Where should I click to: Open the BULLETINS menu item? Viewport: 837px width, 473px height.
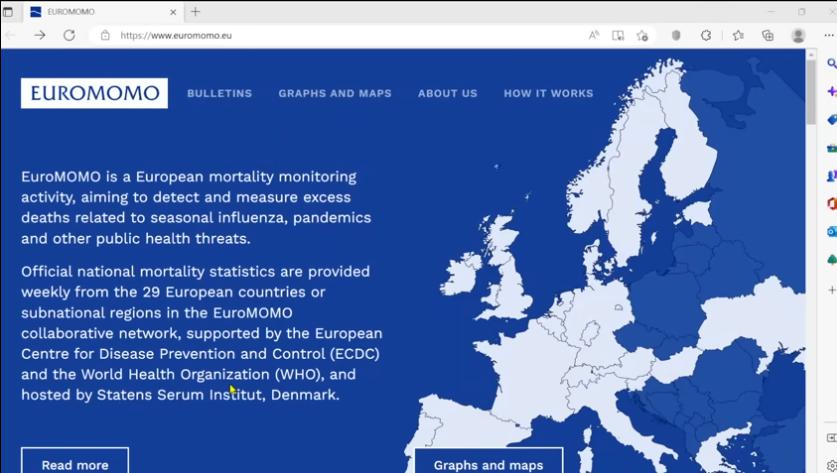[x=219, y=93]
